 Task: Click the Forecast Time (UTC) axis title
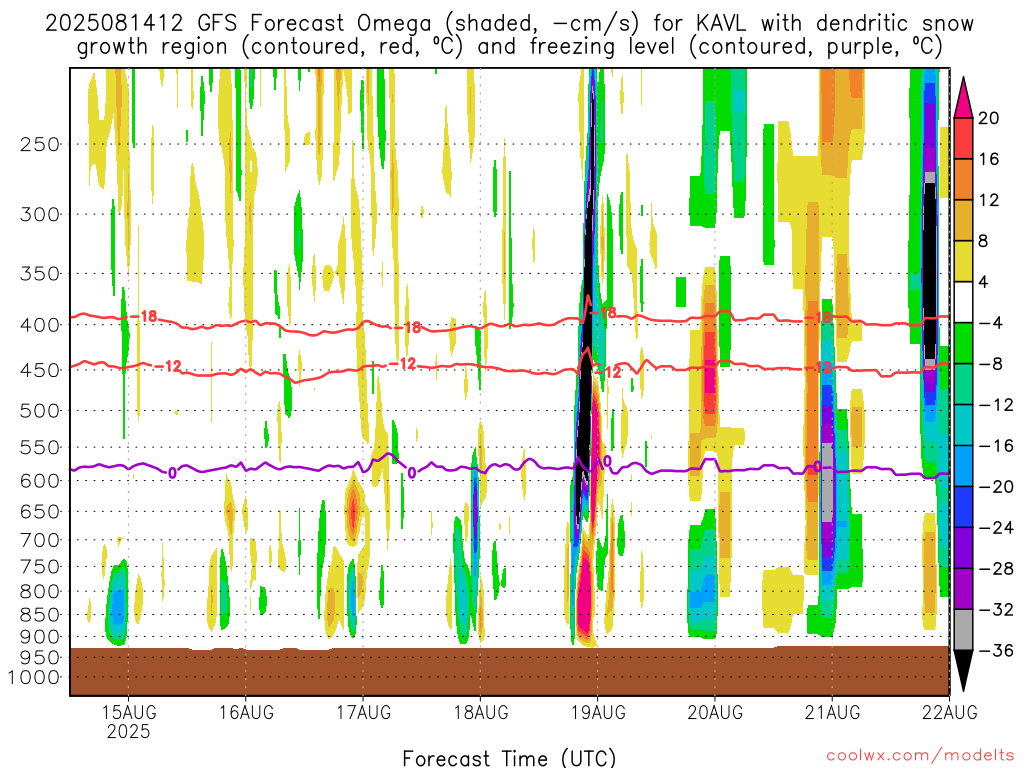point(509,758)
